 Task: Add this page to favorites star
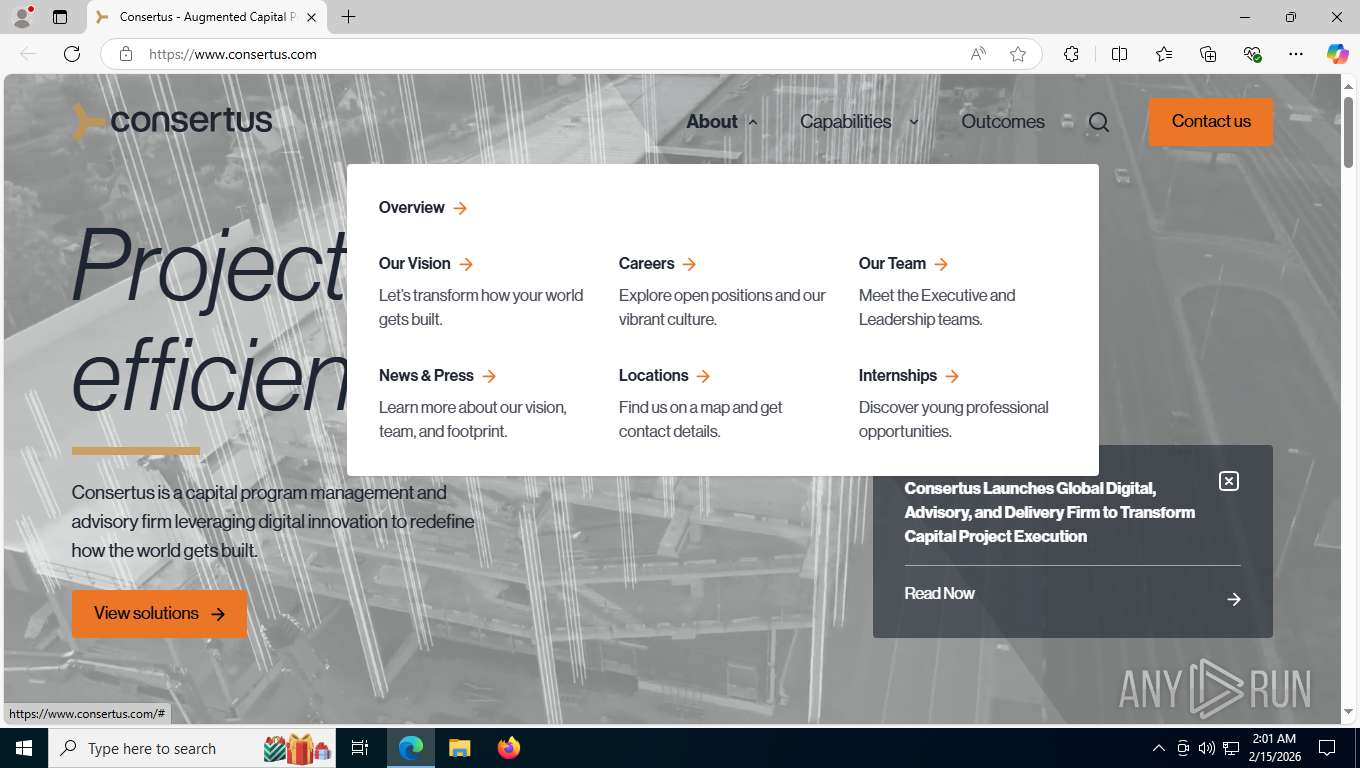click(x=1018, y=54)
